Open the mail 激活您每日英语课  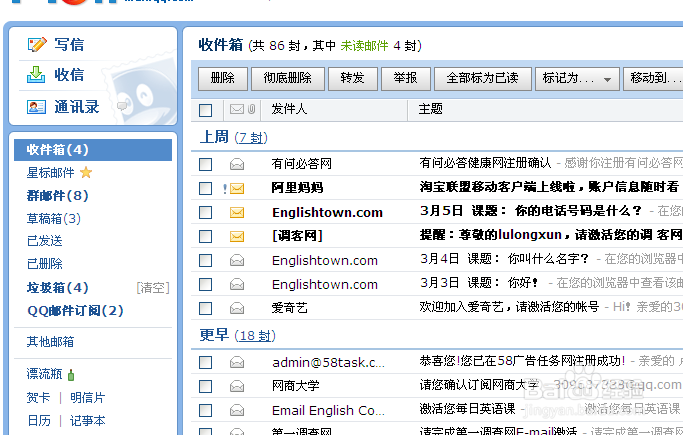coord(467,409)
